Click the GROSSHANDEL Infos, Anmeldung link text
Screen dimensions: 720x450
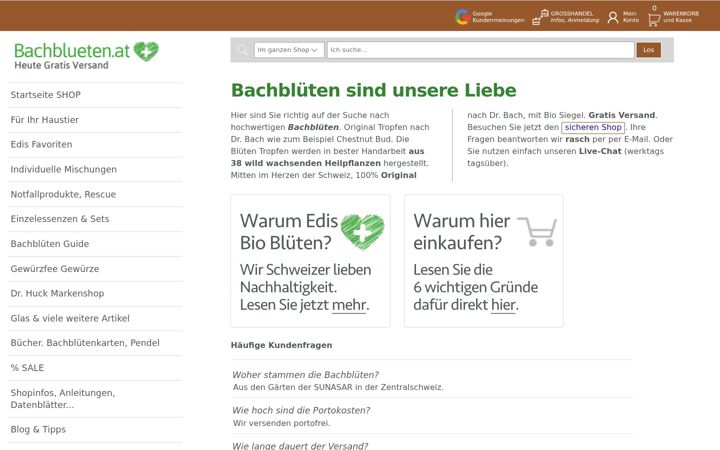click(x=574, y=17)
